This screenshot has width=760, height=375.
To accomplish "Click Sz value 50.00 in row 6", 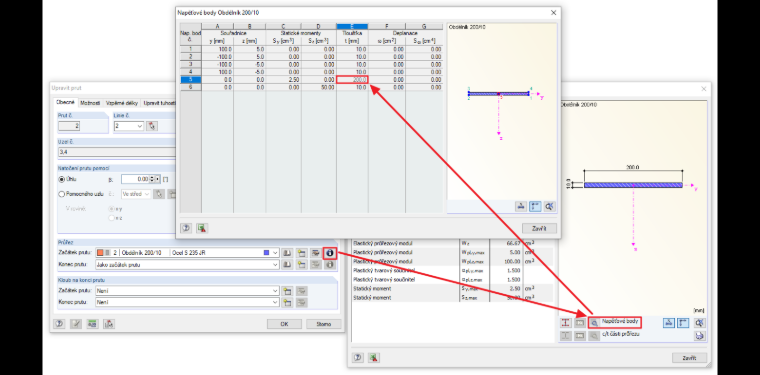I will click(x=319, y=87).
